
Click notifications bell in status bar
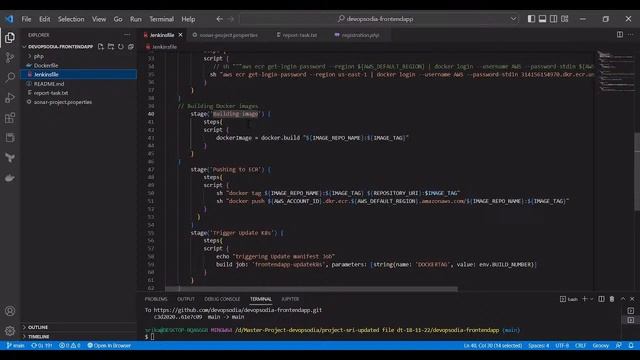point(631,345)
